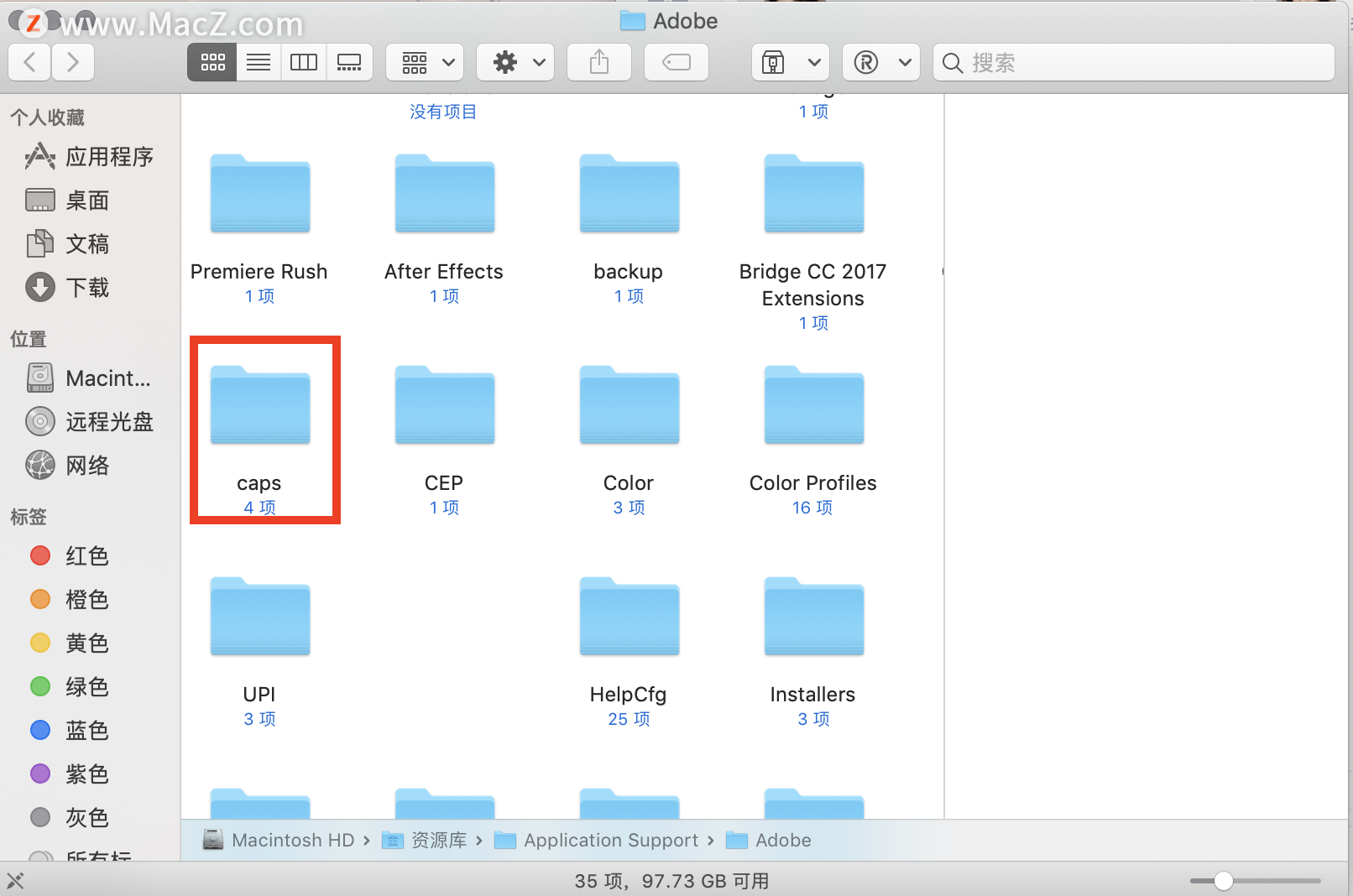Click the search field
Viewport: 1353px width, 896px height.
tap(1134, 62)
